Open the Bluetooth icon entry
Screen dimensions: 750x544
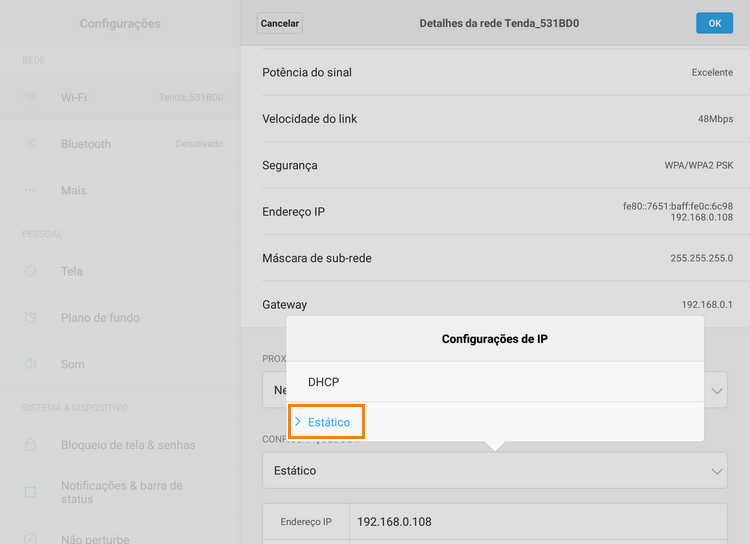pyautogui.click(x=30, y=144)
